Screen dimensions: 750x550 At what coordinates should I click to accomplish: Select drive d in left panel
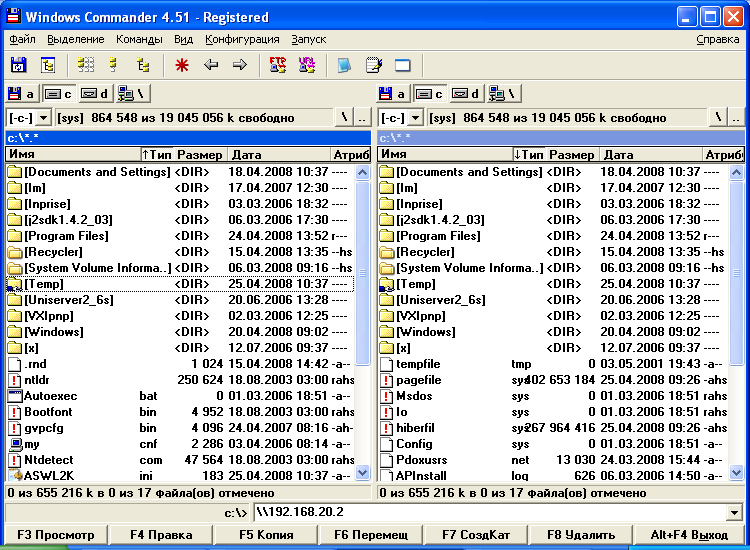coord(95,94)
